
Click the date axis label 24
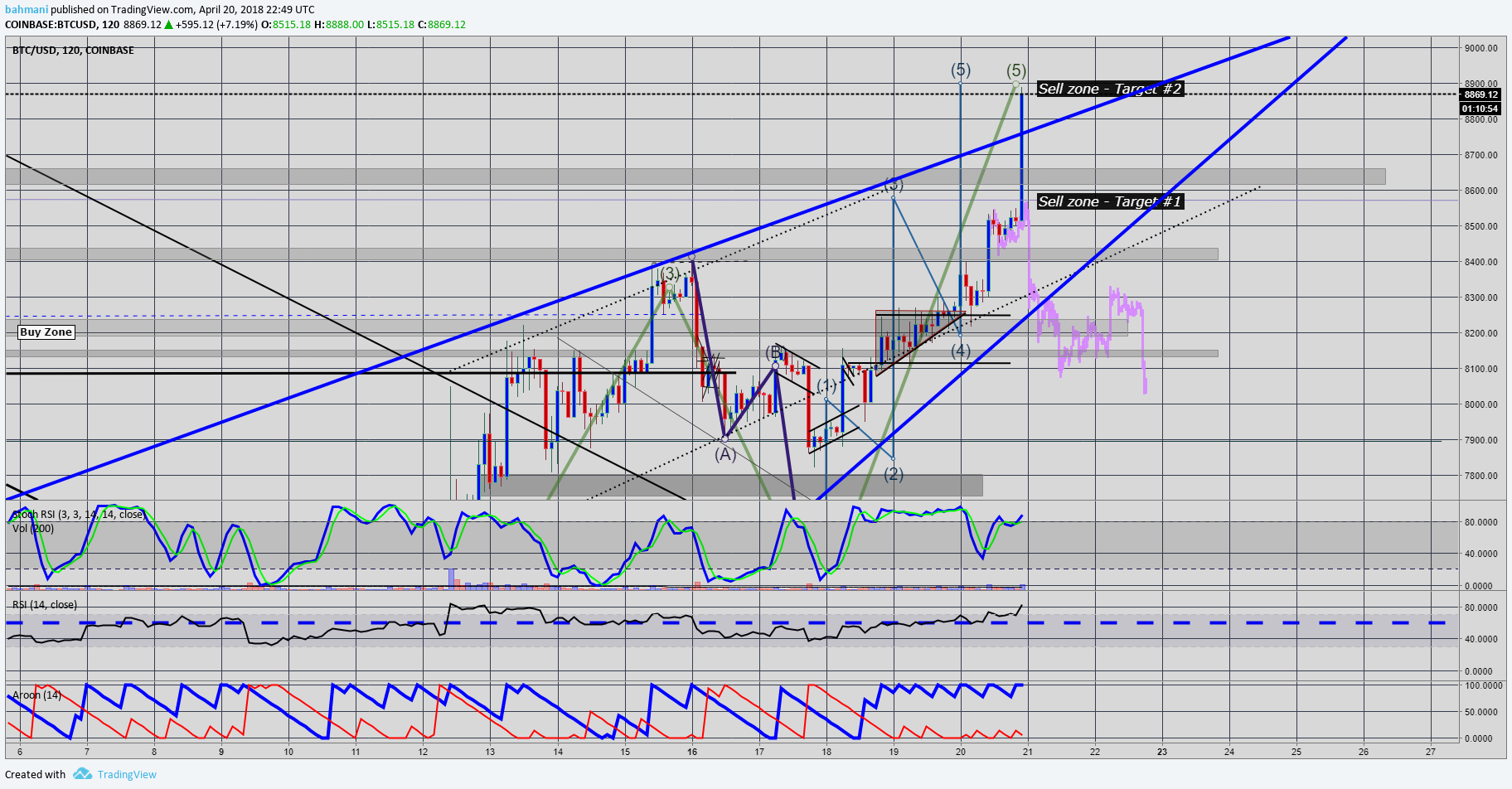[1229, 752]
